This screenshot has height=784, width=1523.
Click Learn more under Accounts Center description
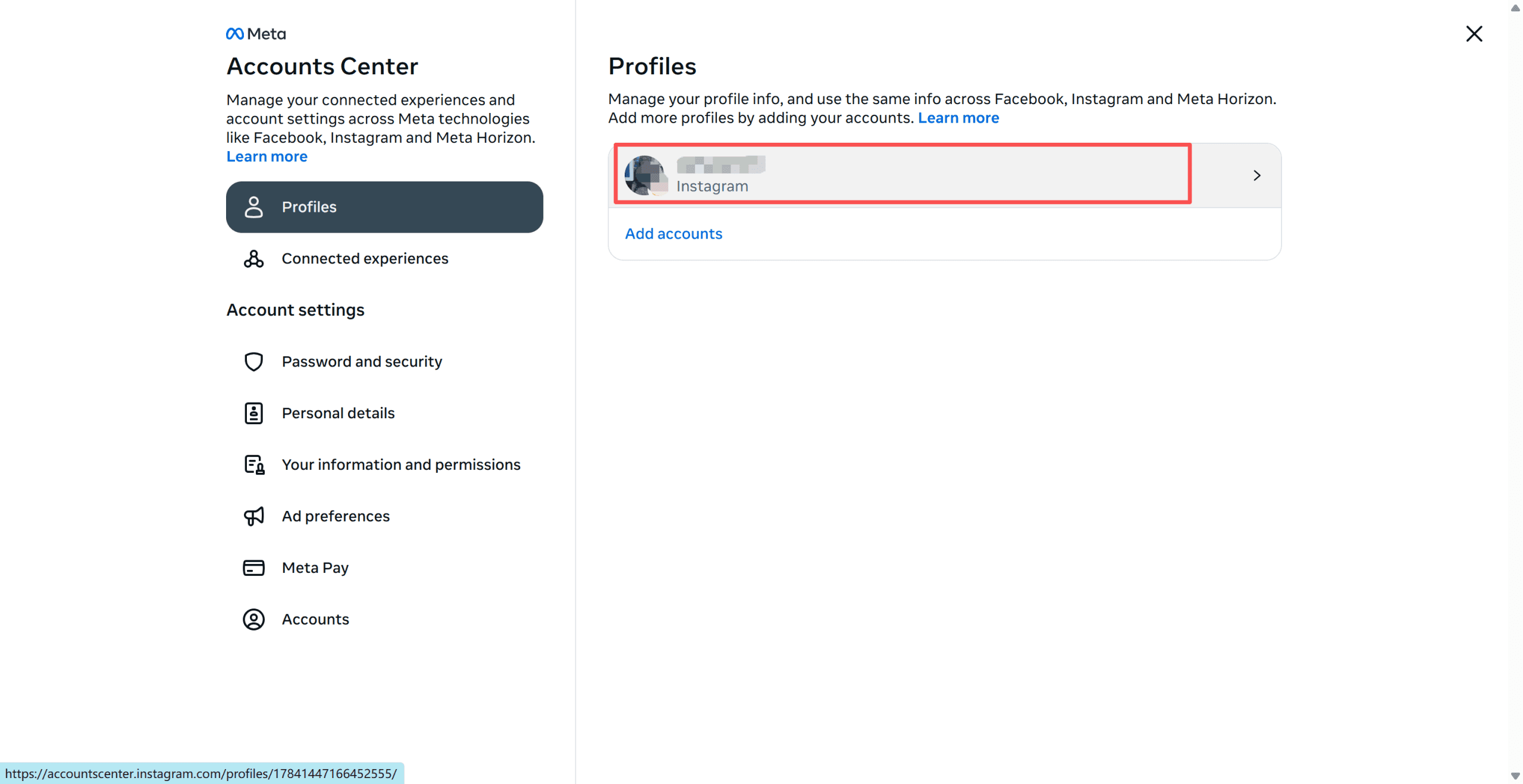267,156
